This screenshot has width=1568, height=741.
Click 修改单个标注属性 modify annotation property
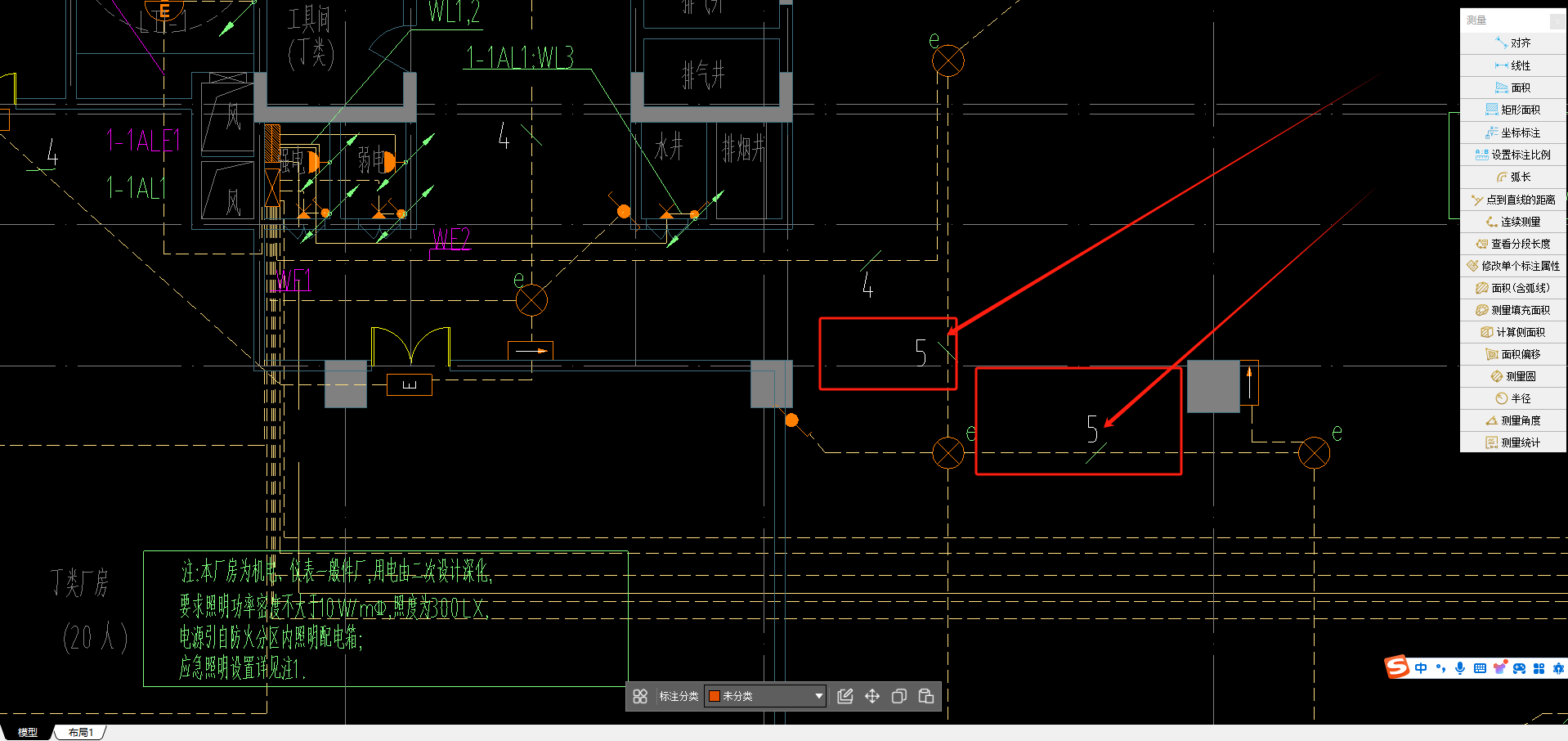1512,266
